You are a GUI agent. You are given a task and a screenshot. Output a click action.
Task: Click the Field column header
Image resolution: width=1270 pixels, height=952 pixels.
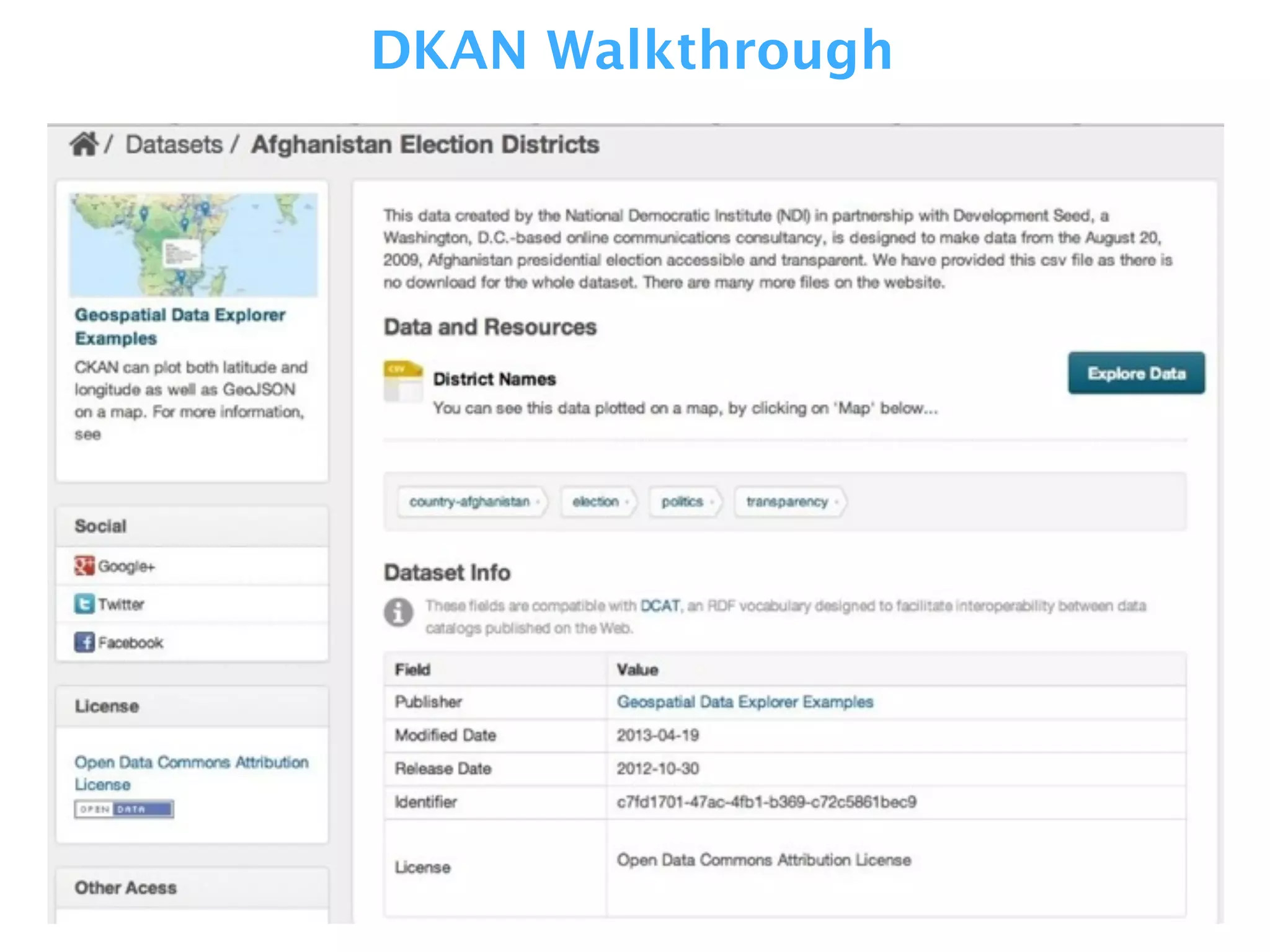click(495, 669)
